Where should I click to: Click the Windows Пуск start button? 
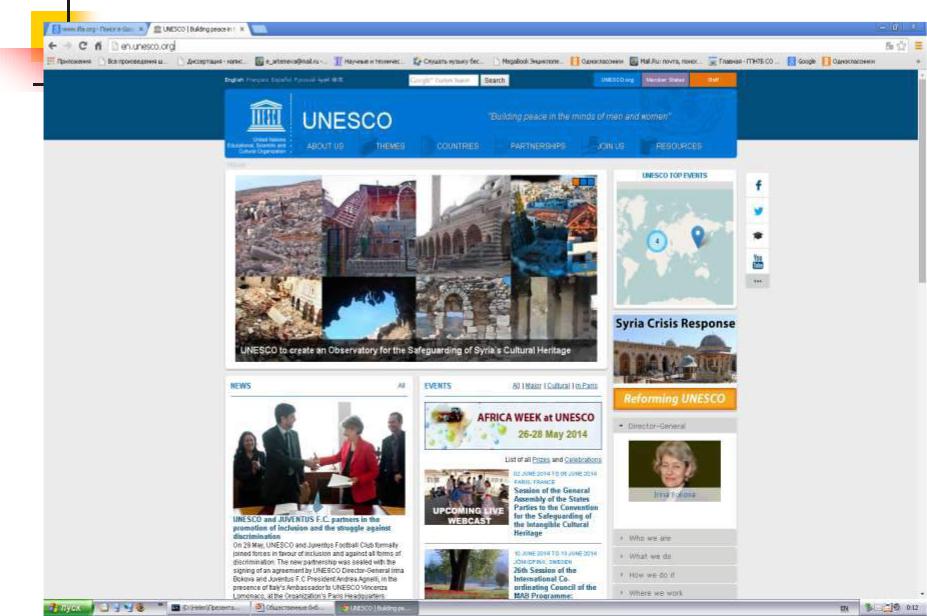[68, 607]
